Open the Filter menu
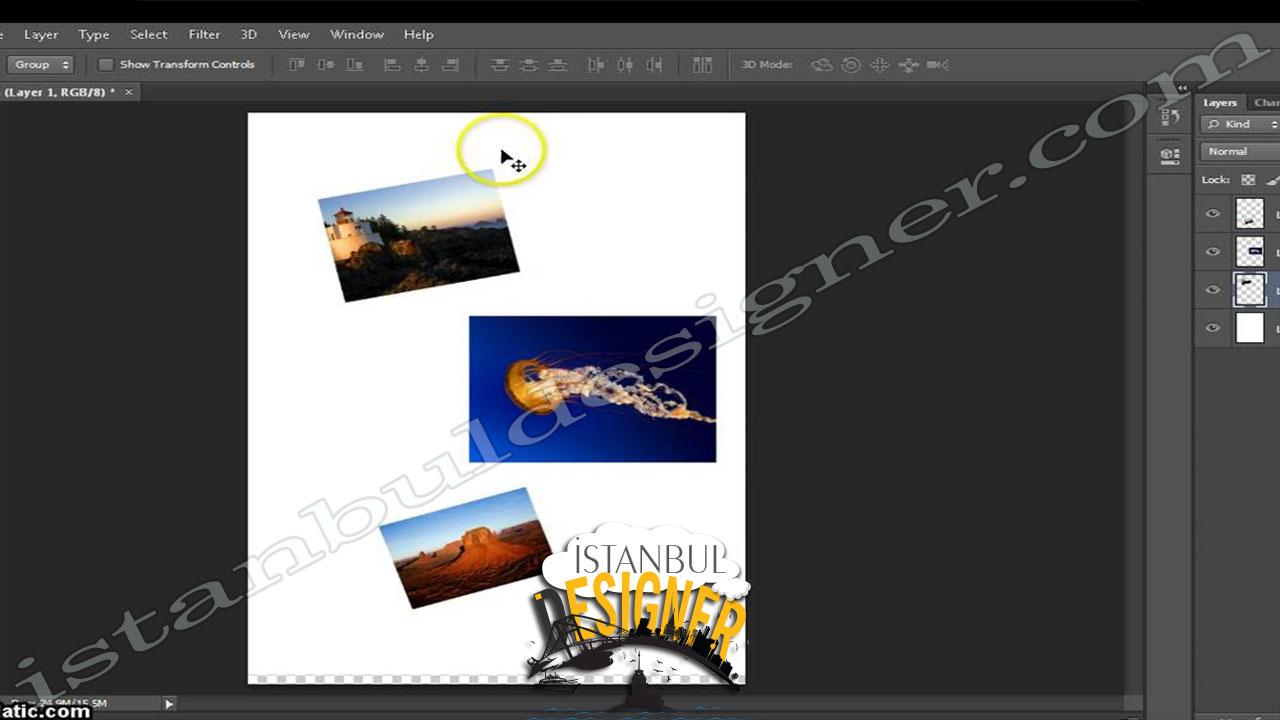 [x=204, y=34]
